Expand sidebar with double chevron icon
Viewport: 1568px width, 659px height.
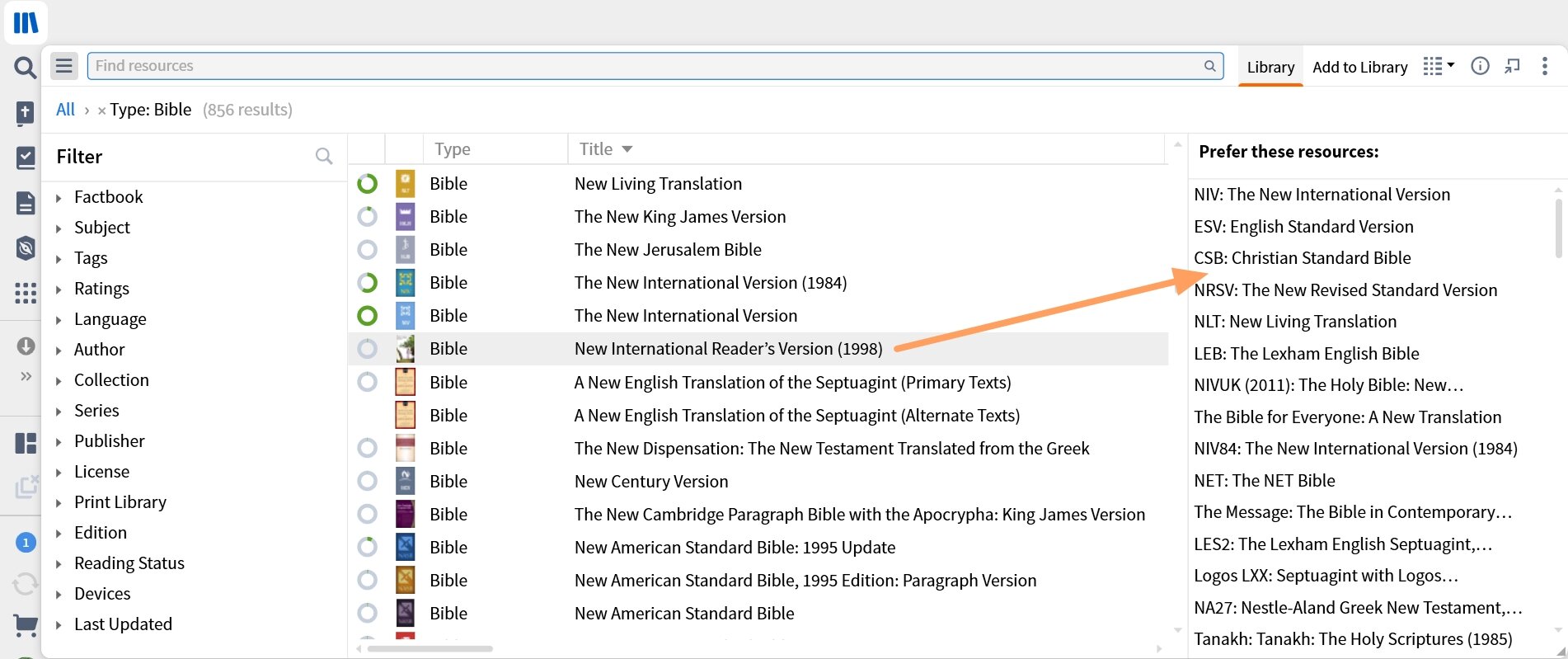pos(26,376)
